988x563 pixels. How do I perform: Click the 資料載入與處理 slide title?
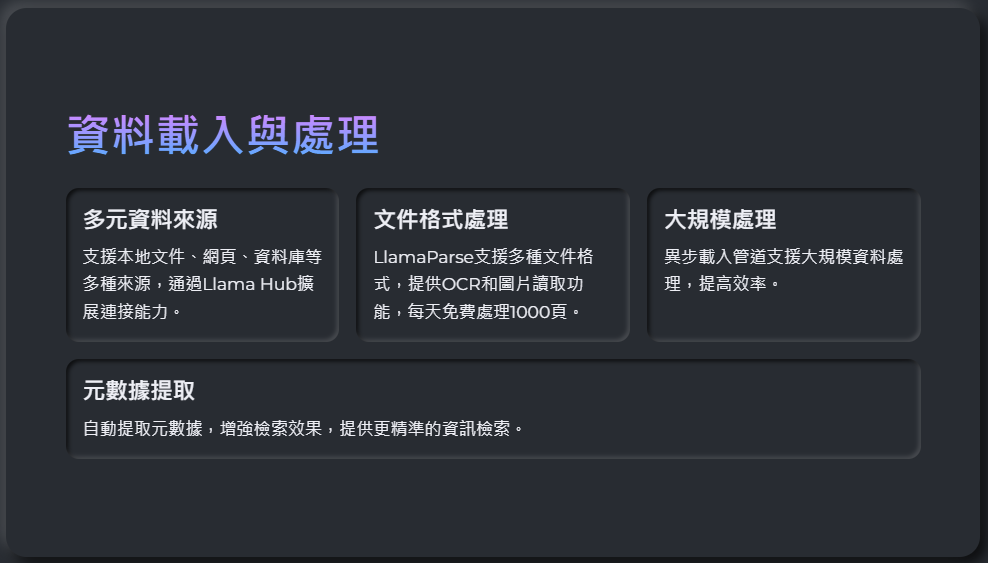point(223,135)
